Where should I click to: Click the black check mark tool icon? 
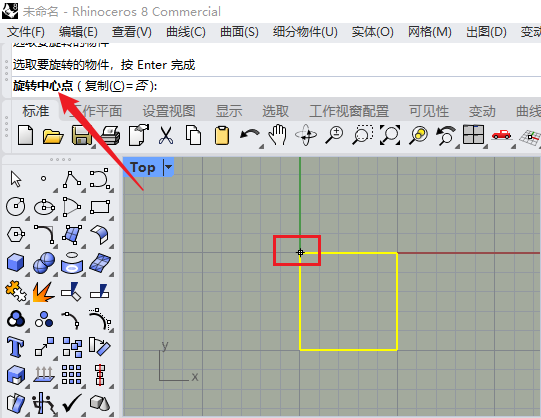[x=72, y=402]
